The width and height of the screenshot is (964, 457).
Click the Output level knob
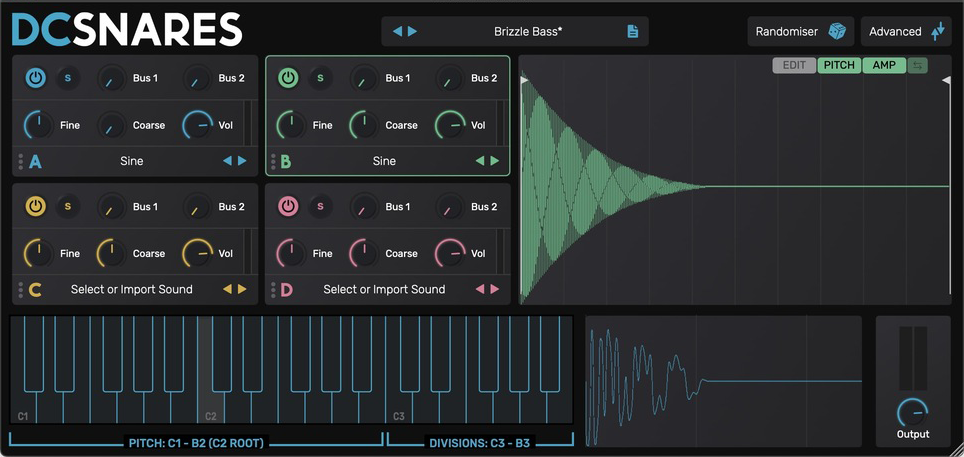[x=912, y=411]
